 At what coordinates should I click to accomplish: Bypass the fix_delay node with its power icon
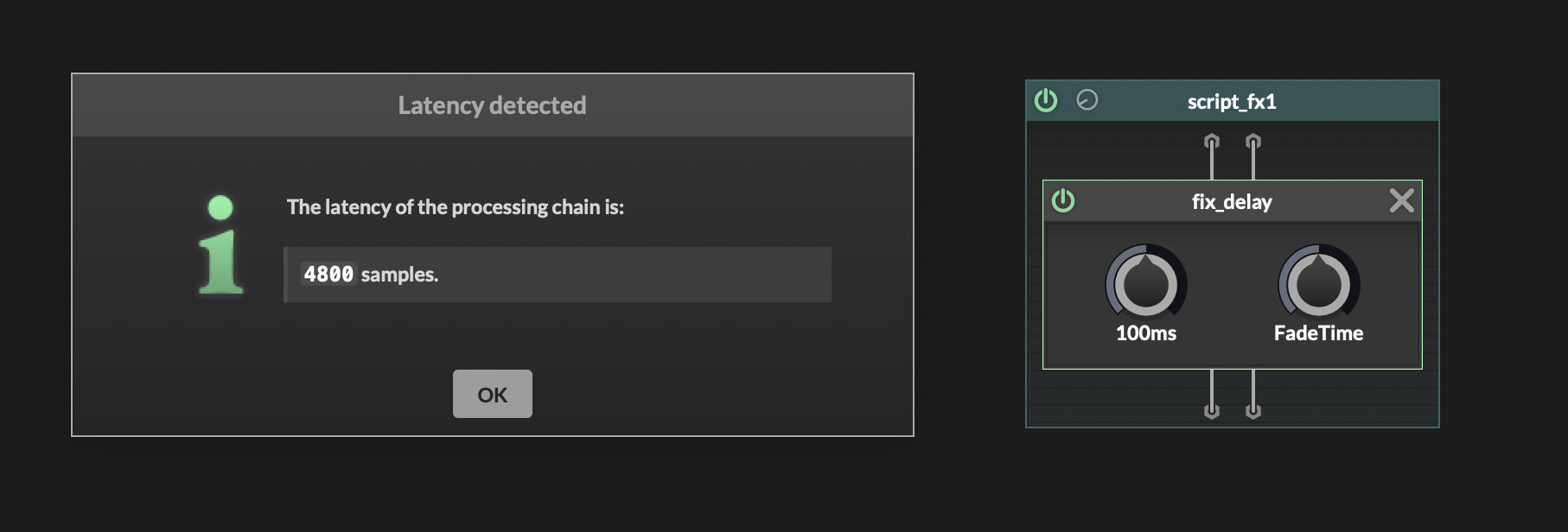1063,201
